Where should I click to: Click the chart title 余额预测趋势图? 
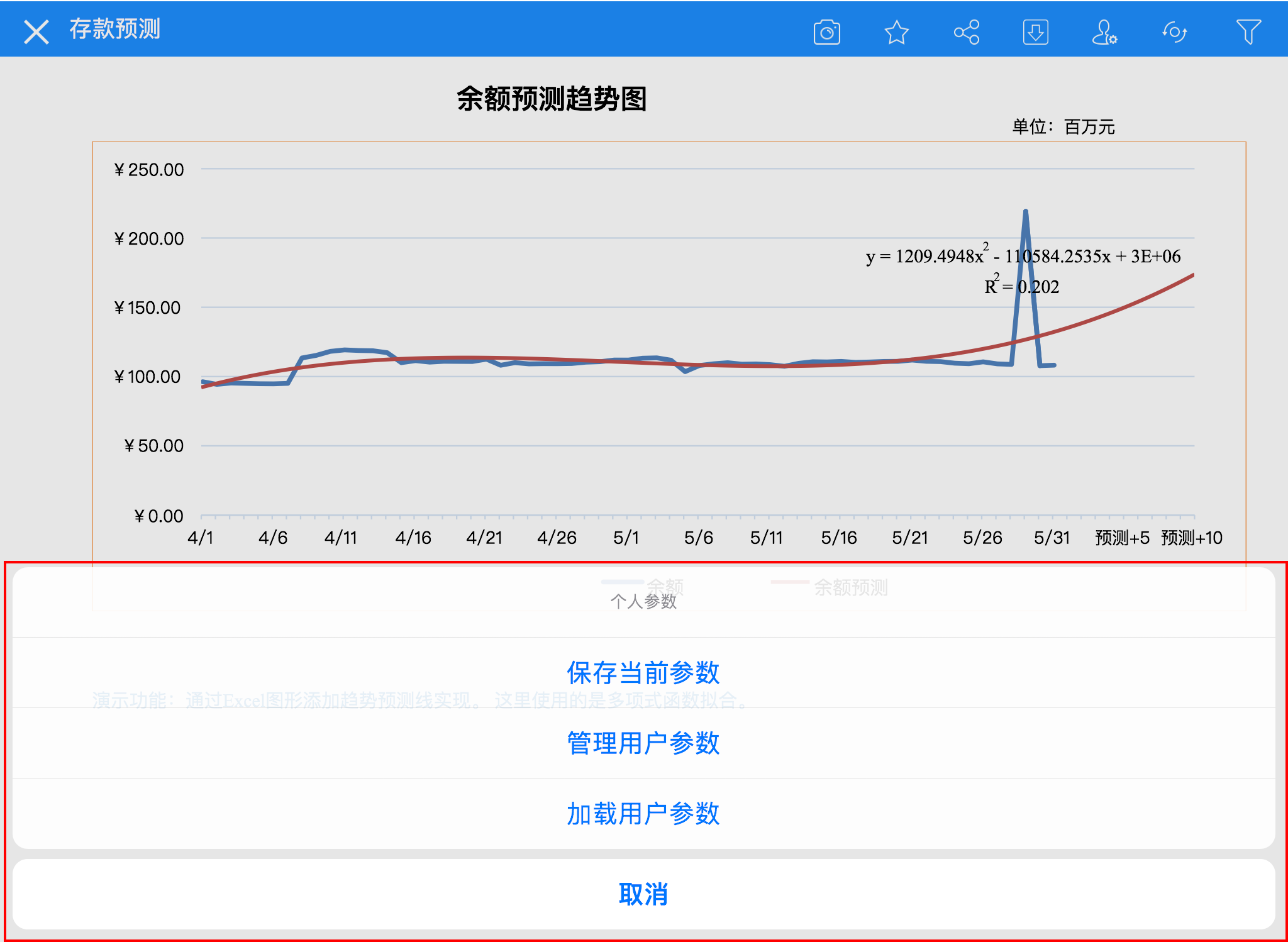coord(552,99)
